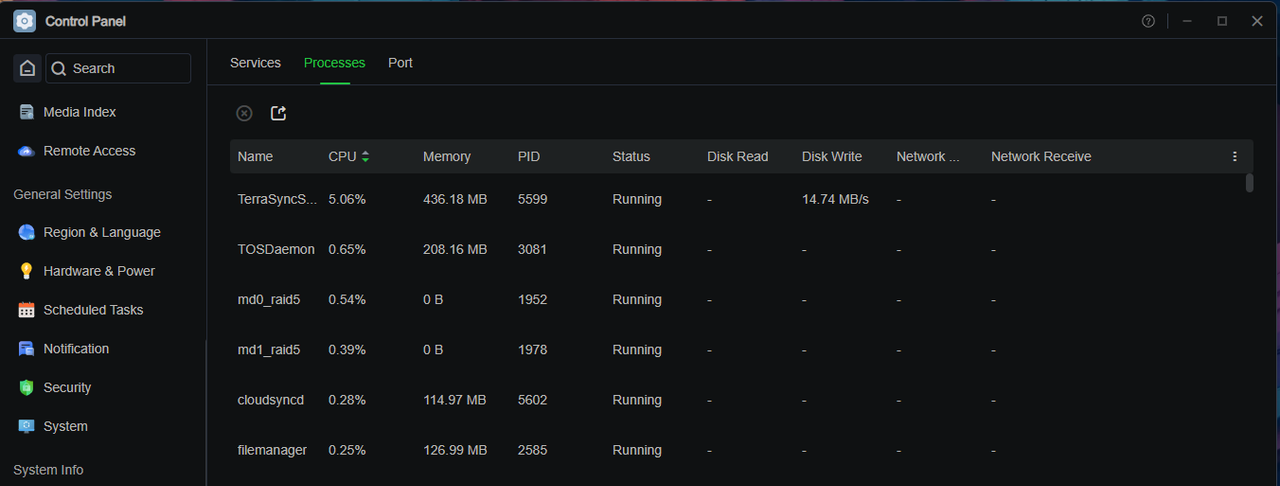Click the Security shield icon
The height and width of the screenshot is (486, 1280).
(x=27, y=388)
